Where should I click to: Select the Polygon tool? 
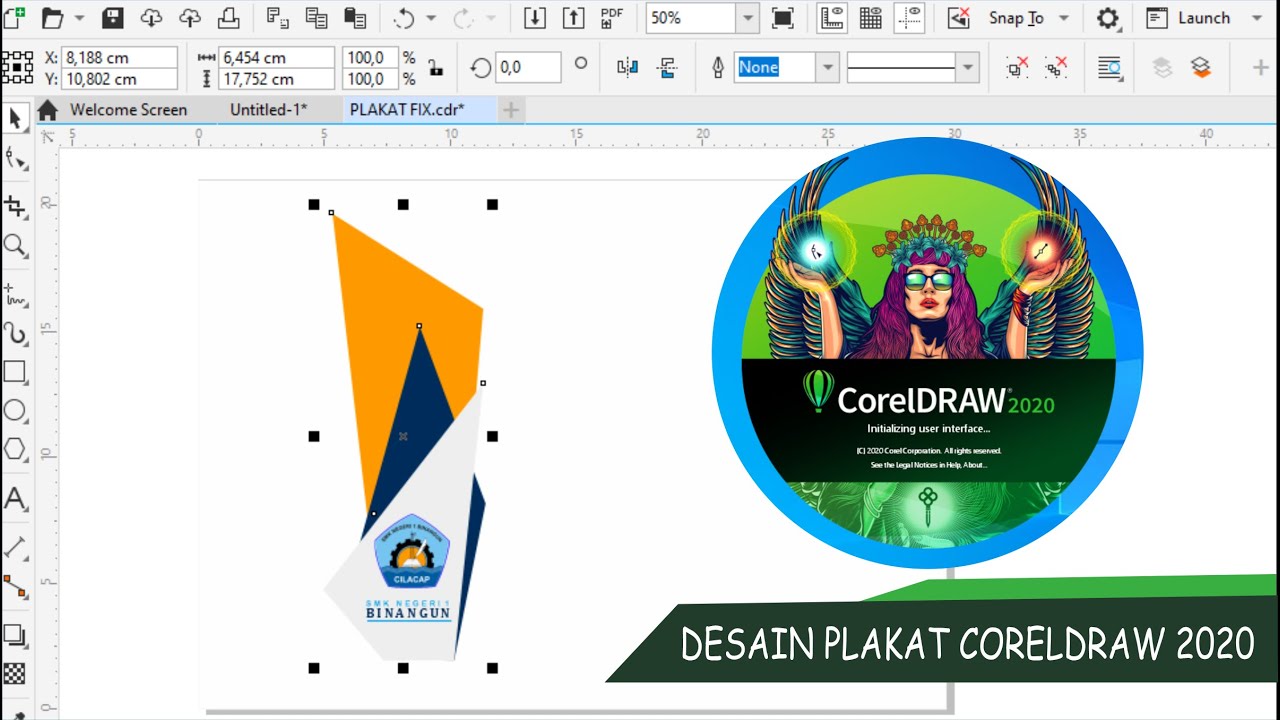click(15, 450)
